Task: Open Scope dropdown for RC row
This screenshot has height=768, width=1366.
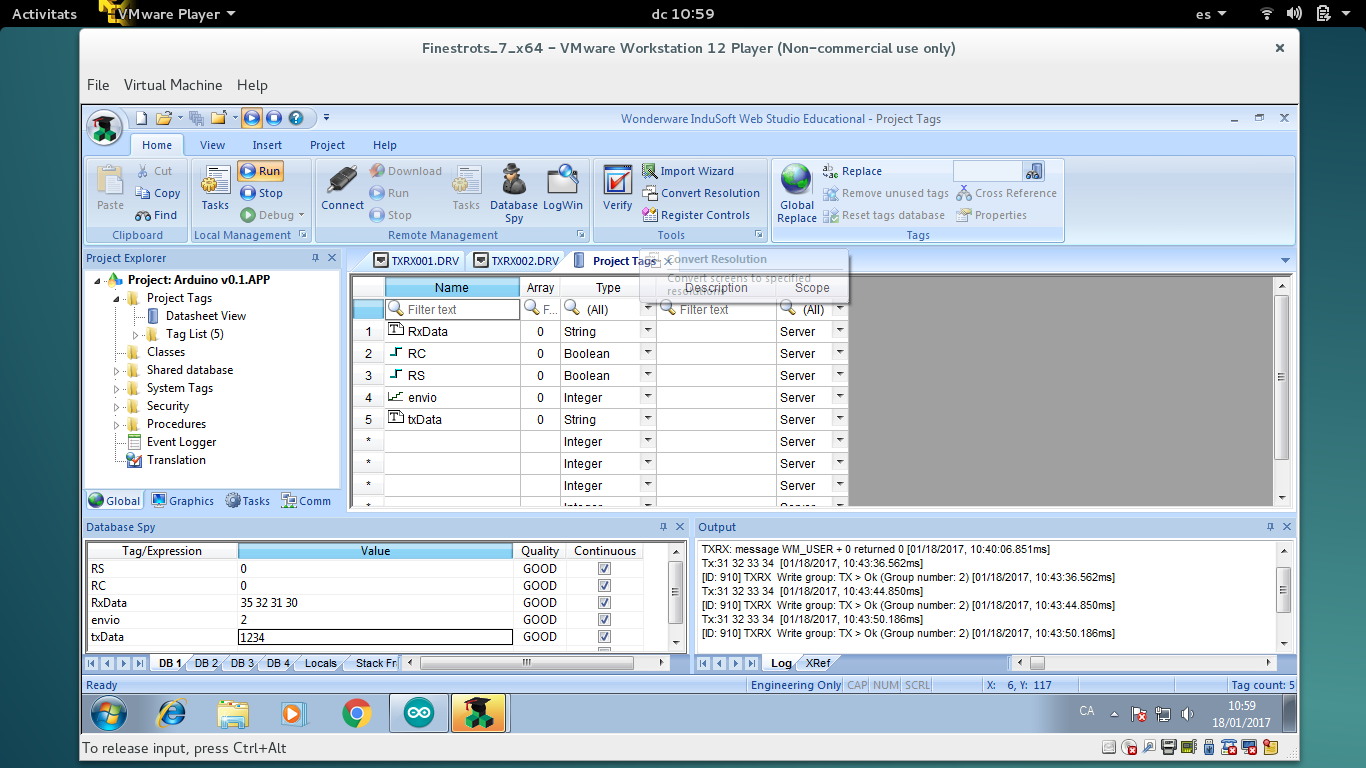Action: click(x=839, y=353)
